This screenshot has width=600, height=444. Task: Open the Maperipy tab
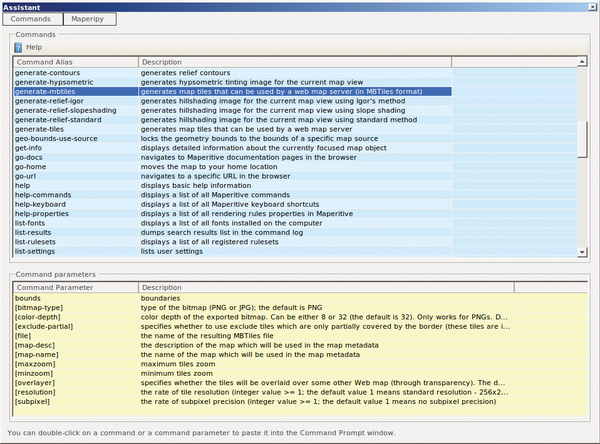tap(89, 19)
